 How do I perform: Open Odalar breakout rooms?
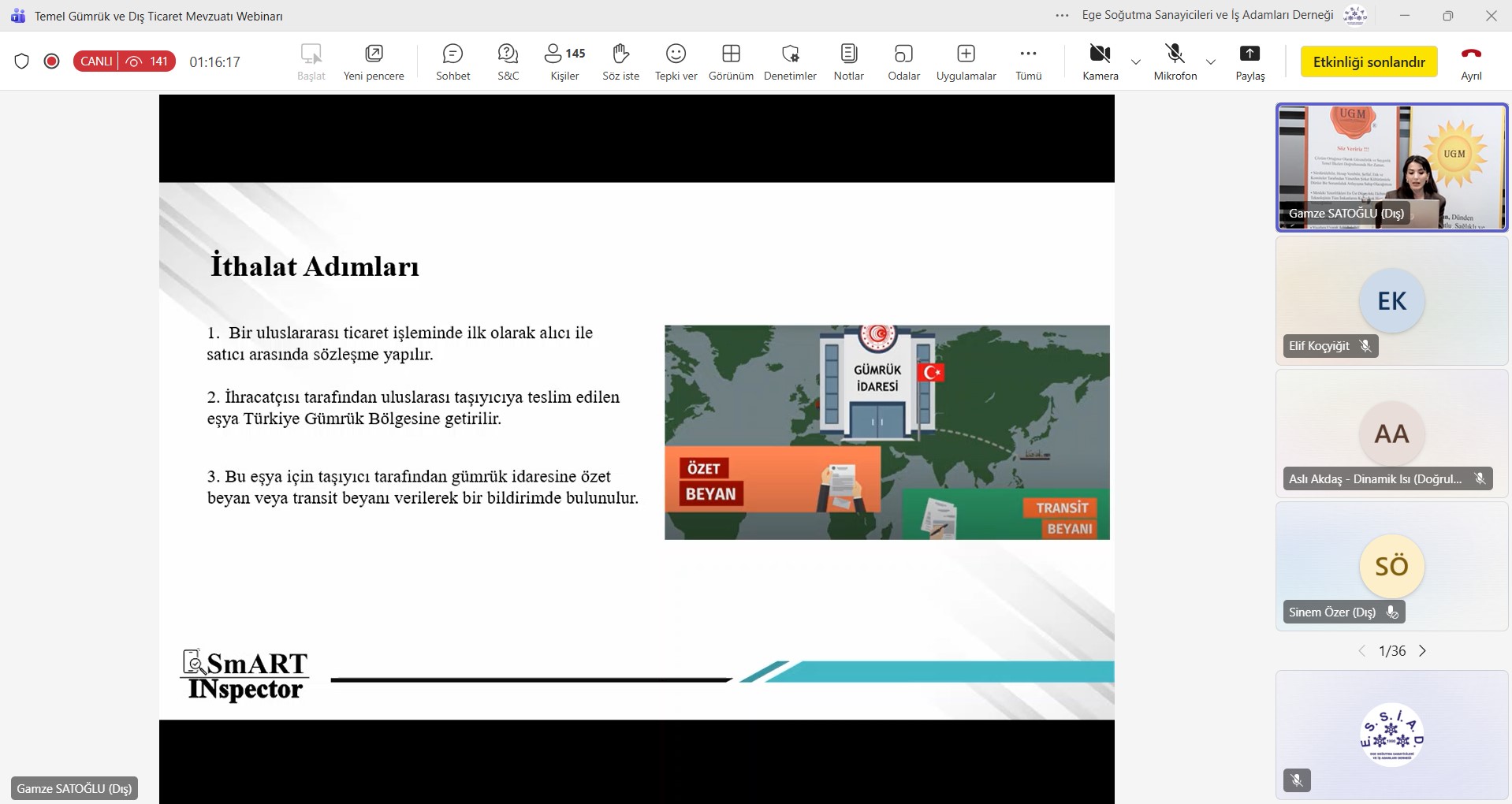click(x=903, y=61)
